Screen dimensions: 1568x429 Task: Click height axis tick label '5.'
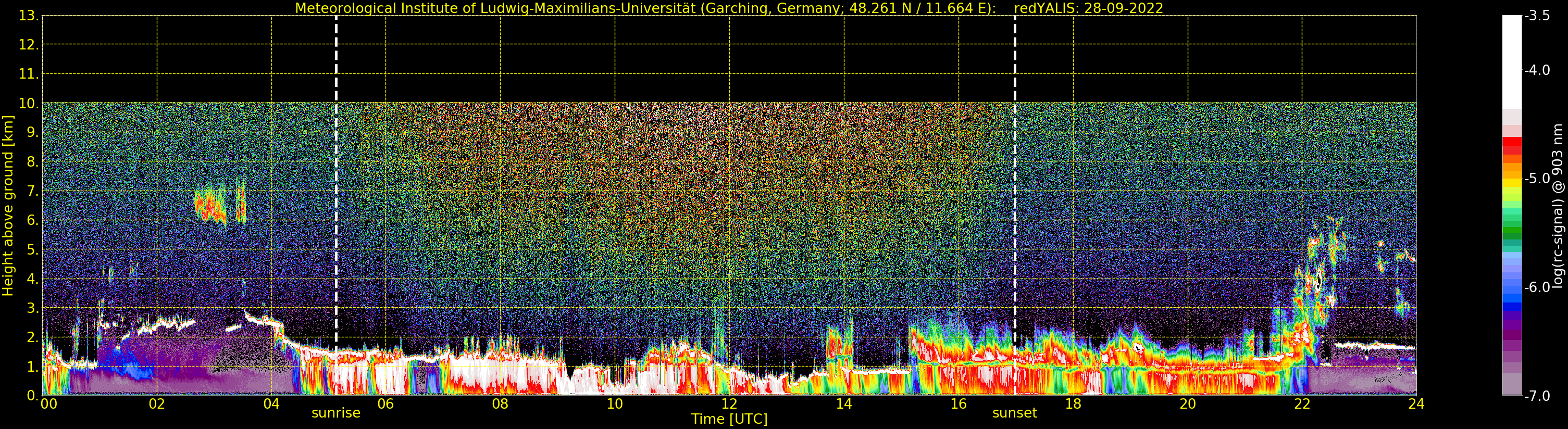click(32, 249)
